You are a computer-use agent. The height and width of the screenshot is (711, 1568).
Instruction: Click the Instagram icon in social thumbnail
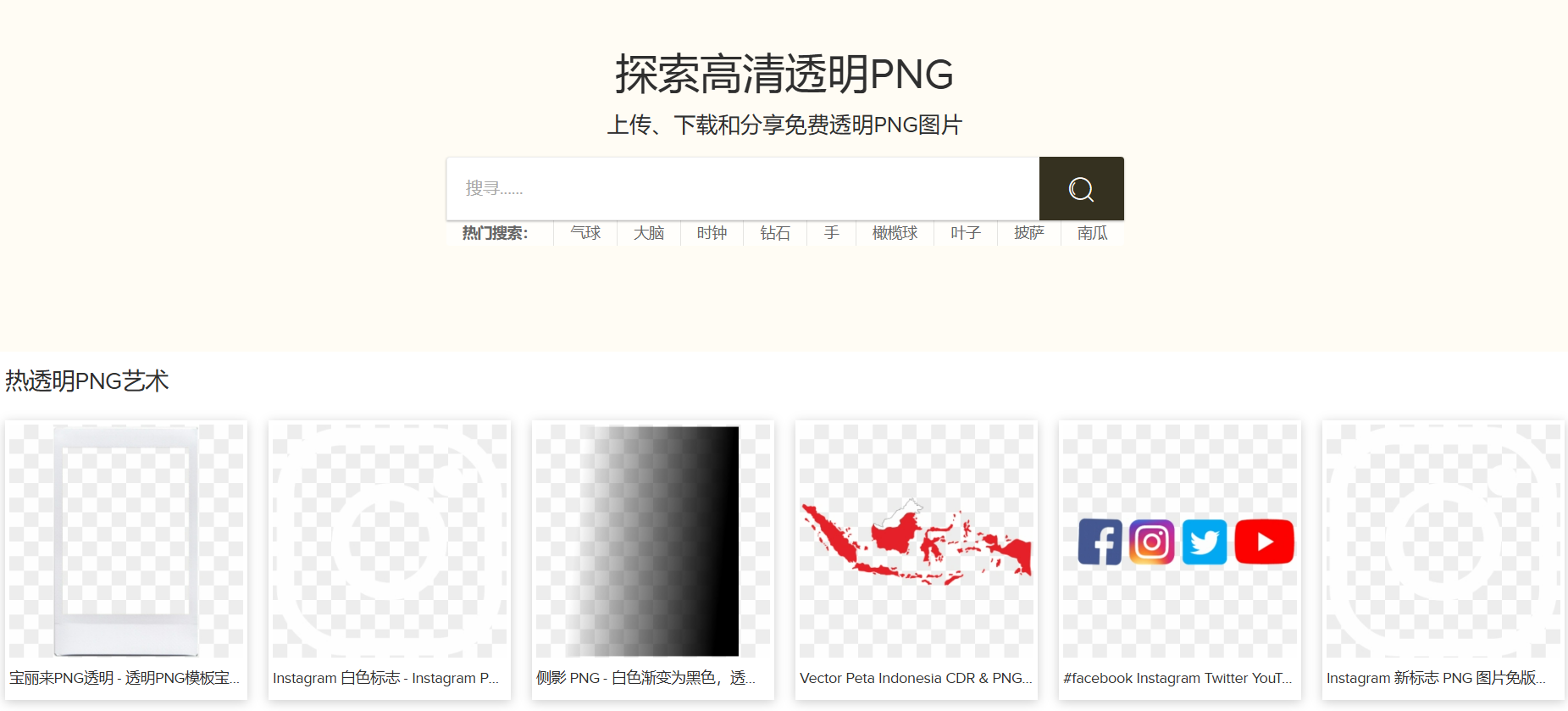coord(1152,542)
